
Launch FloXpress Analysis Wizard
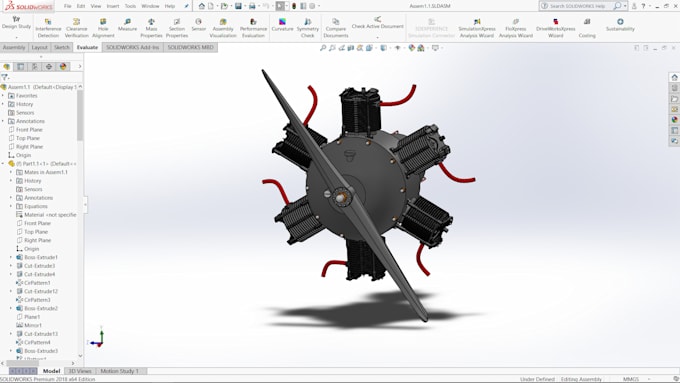(x=516, y=28)
